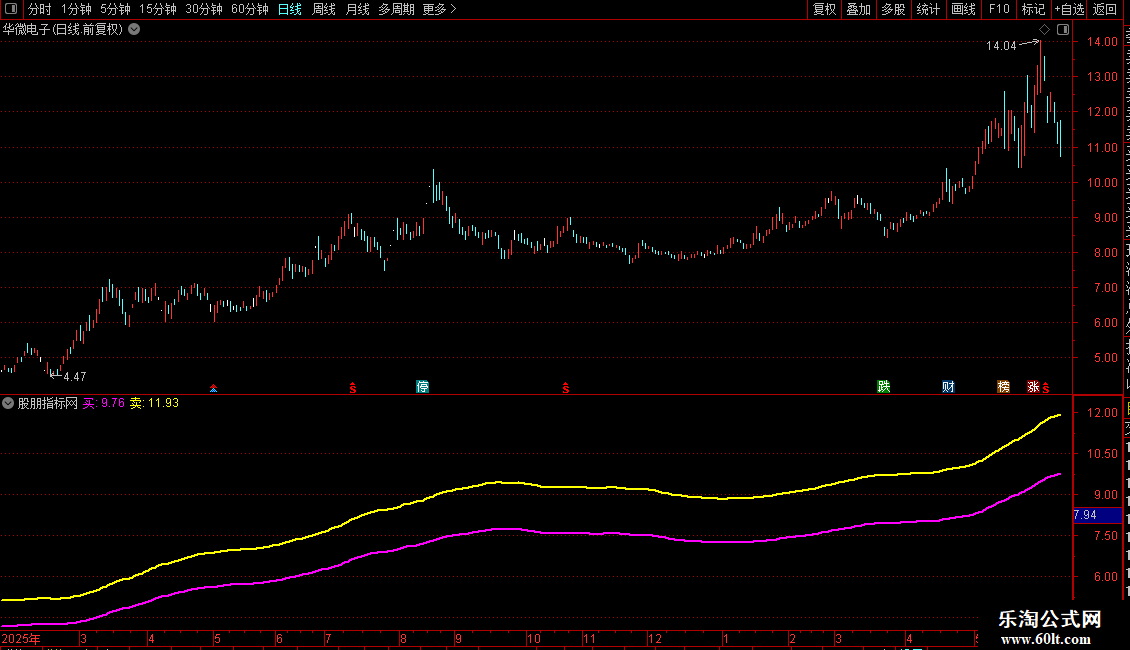Viewport: 1130px width, 650px height.
Task: Click the red S marker near November
Action: click(566, 388)
